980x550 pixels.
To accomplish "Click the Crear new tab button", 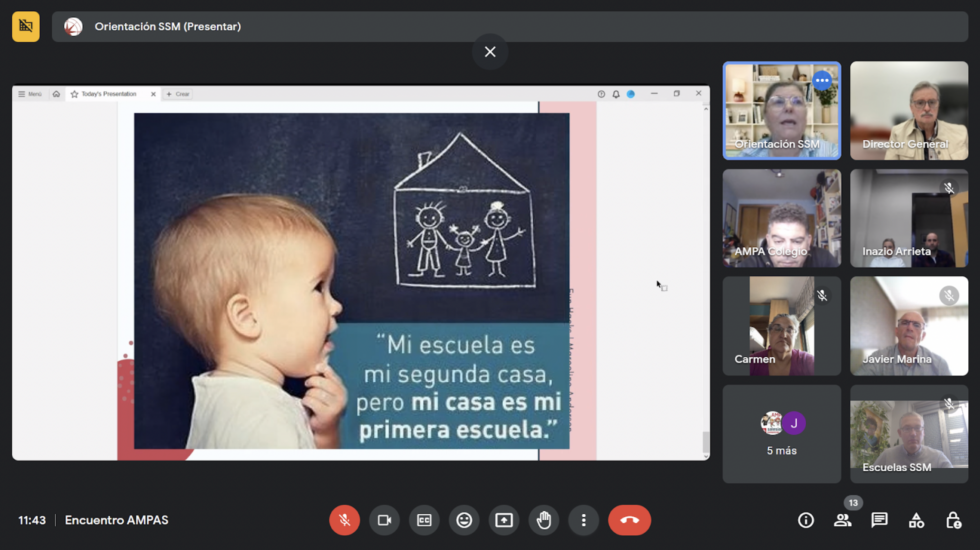I will 178,94.
